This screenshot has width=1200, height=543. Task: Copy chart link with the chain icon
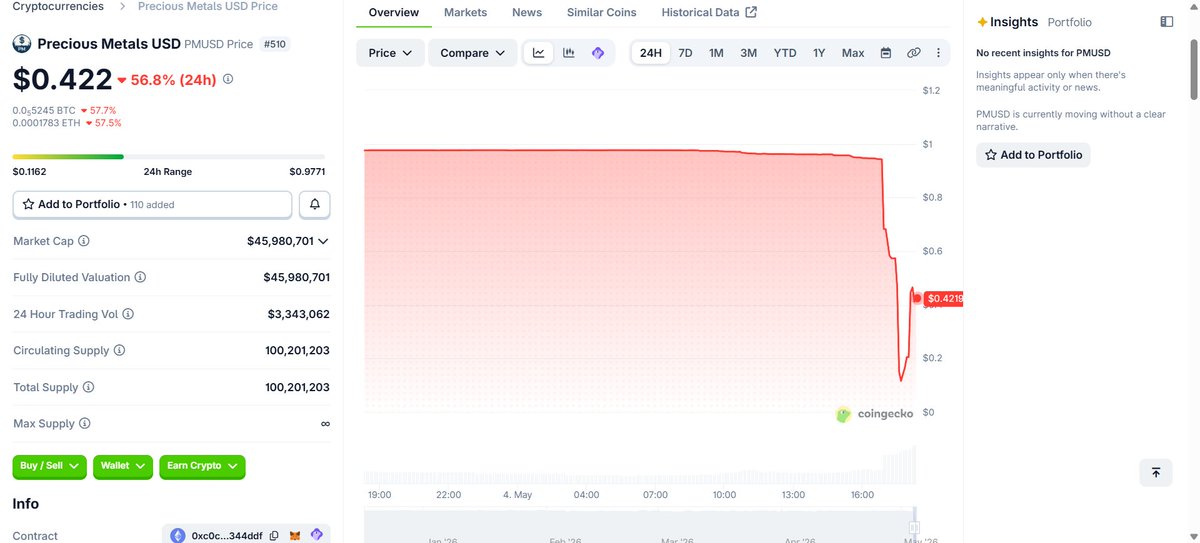(913, 53)
